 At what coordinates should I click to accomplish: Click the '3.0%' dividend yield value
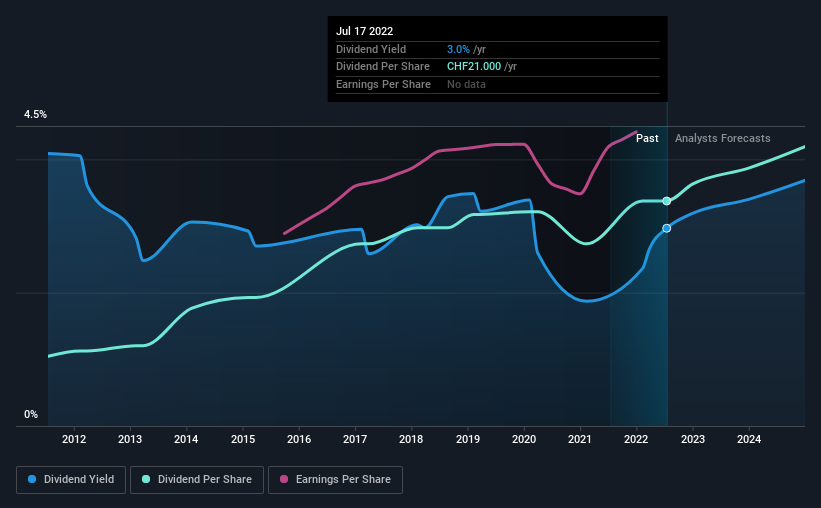(x=458, y=49)
